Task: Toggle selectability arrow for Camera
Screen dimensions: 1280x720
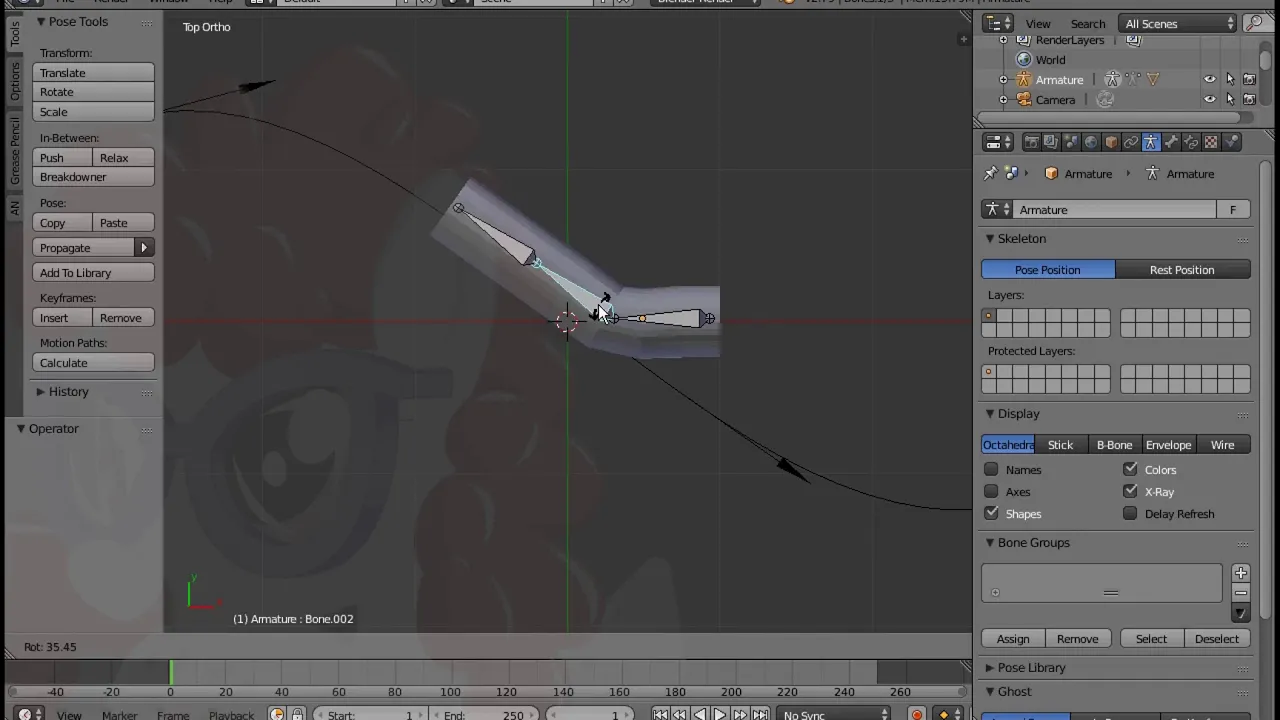Action: pos(1230,99)
